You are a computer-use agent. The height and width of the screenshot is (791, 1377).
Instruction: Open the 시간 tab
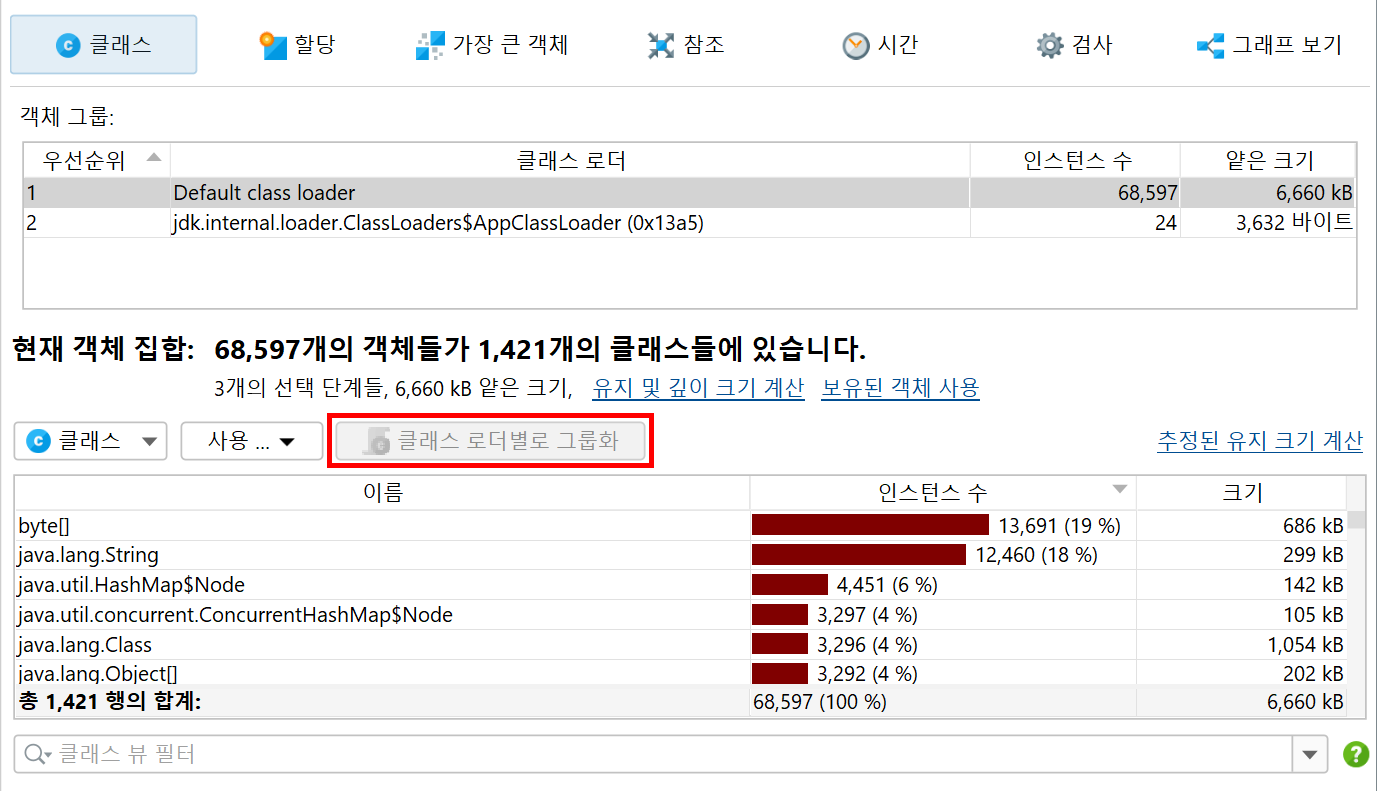pos(880,45)
